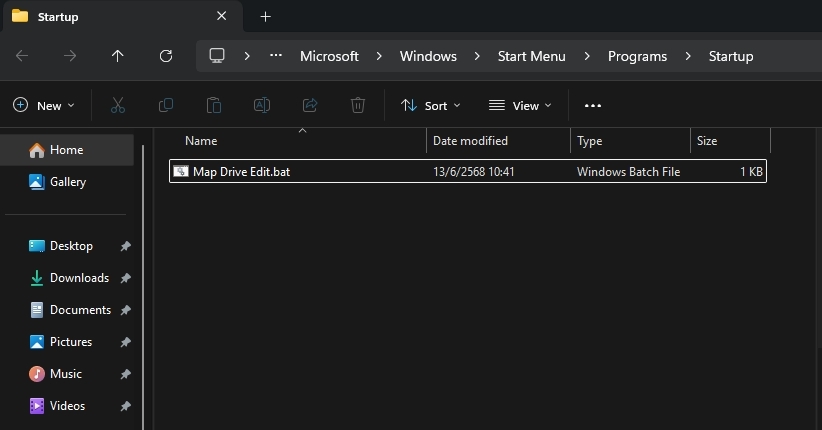Click the Delete trash can icon
Viewport: 822px width, 430px height.
pos(358,105)
